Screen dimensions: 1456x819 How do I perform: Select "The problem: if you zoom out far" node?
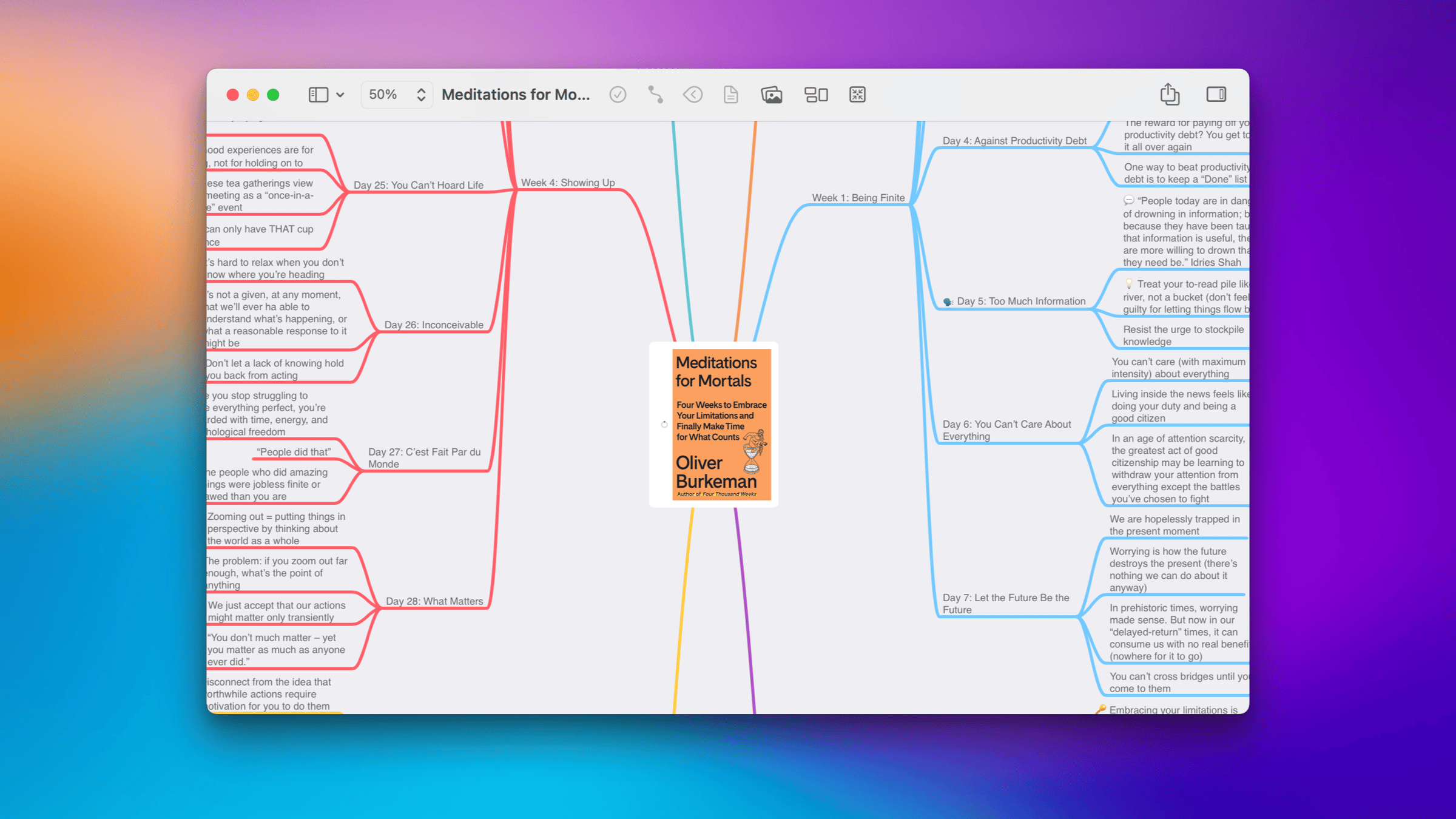click(277, 573)
